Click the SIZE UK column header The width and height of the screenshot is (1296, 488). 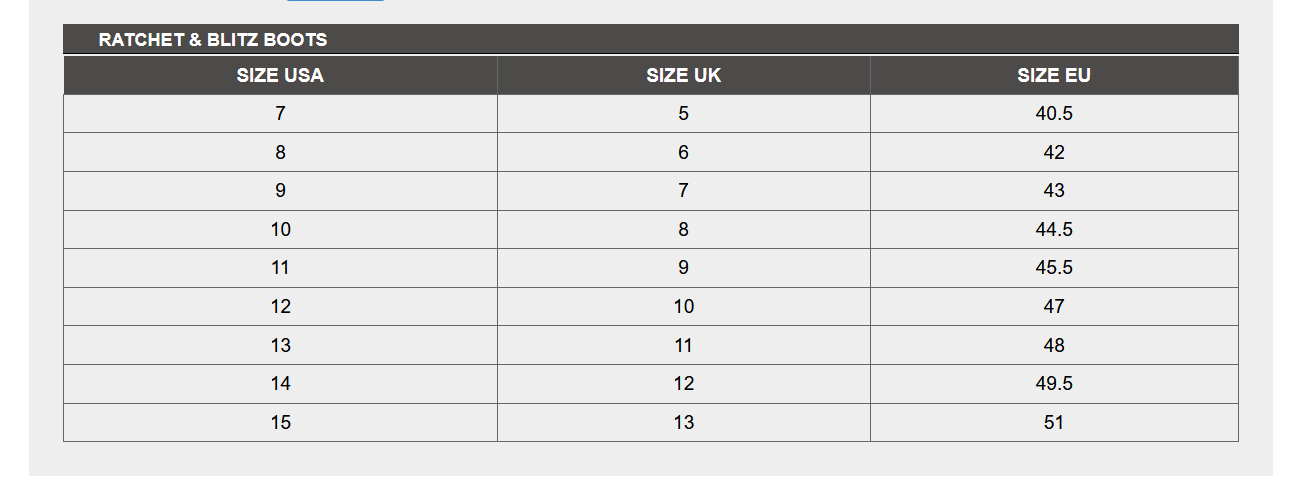[x=684, y=75]
